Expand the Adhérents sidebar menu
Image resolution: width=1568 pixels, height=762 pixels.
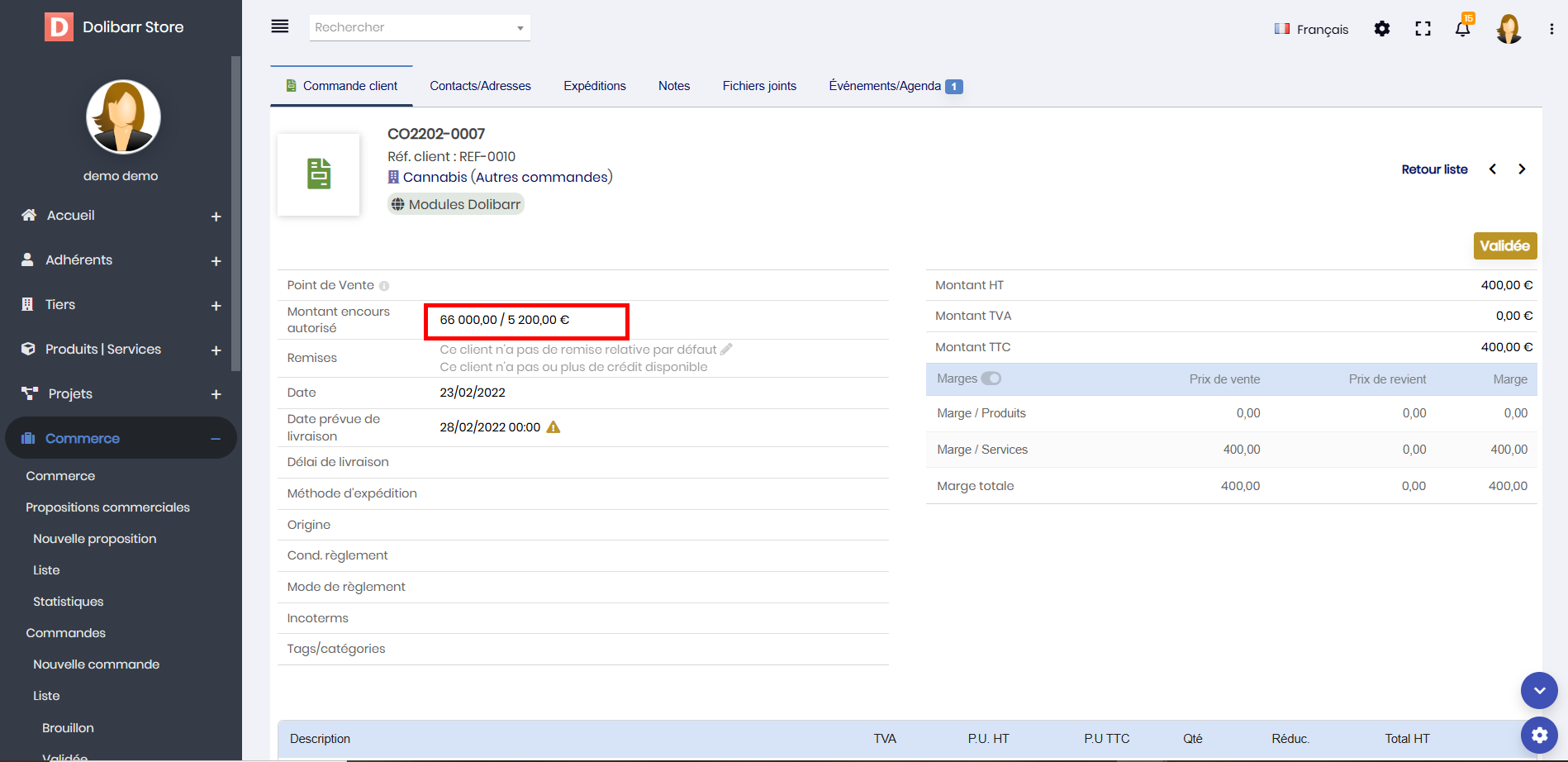coord(216,261)
